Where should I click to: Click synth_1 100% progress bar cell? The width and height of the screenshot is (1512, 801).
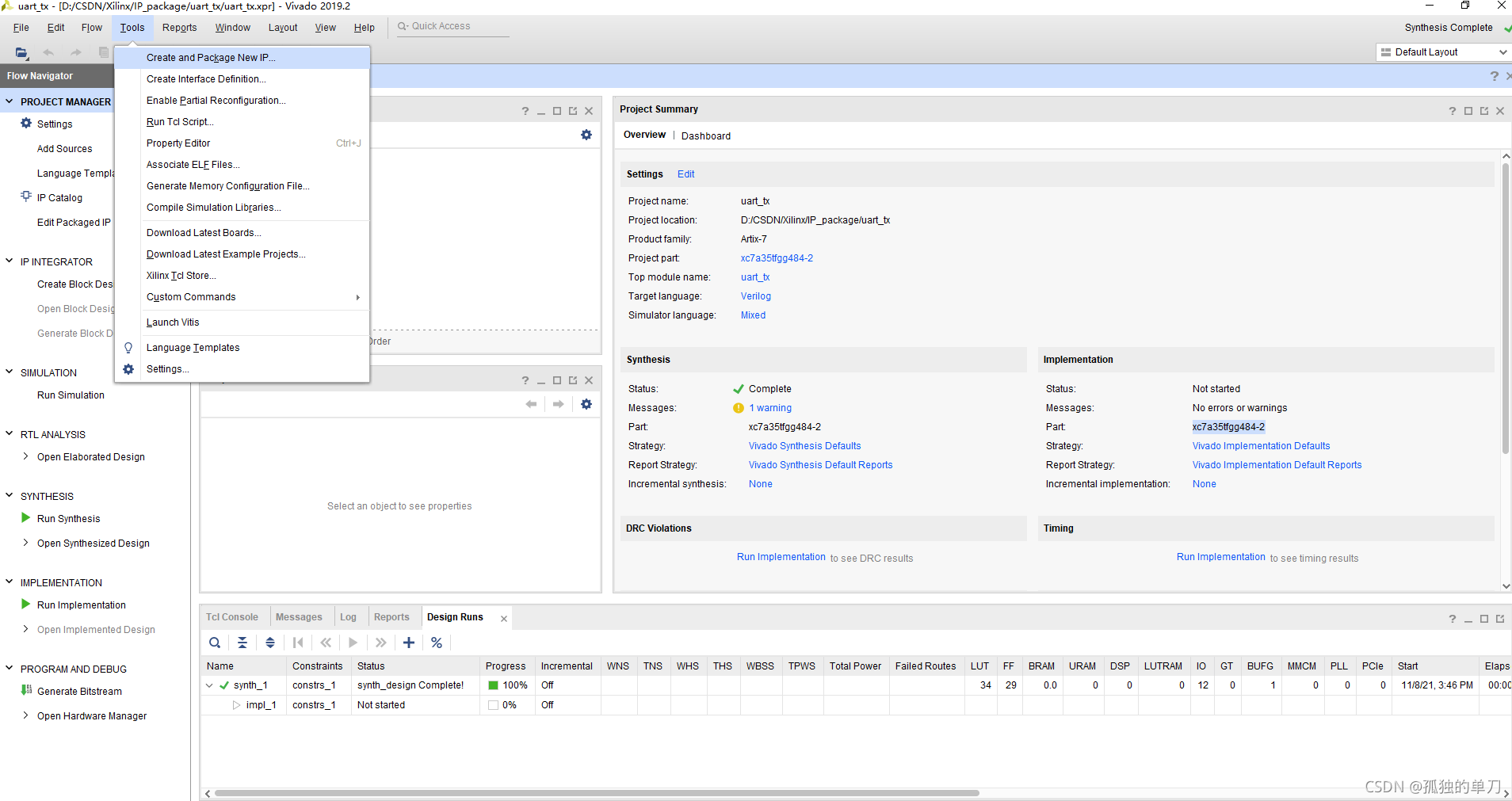[507, 685]
